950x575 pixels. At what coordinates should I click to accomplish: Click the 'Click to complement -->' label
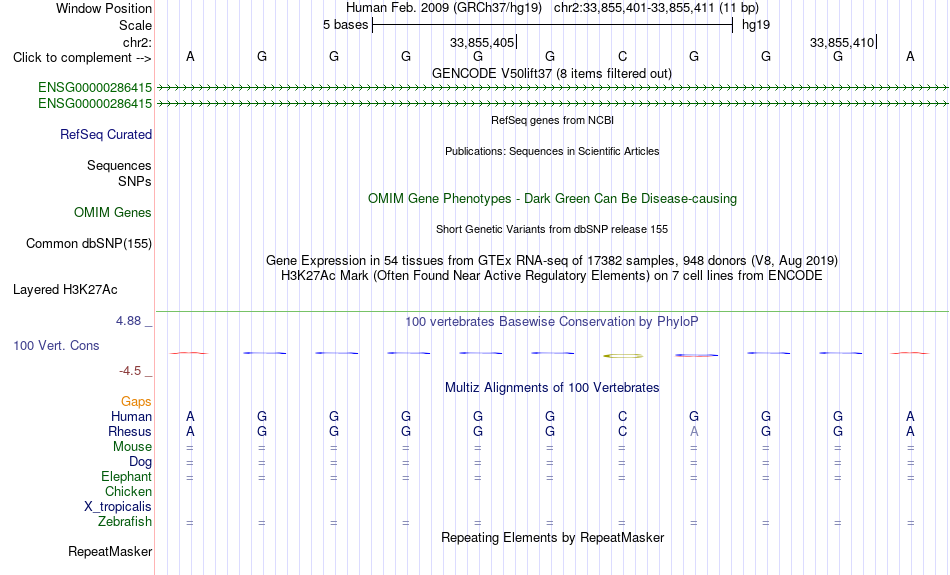(82, 58)
